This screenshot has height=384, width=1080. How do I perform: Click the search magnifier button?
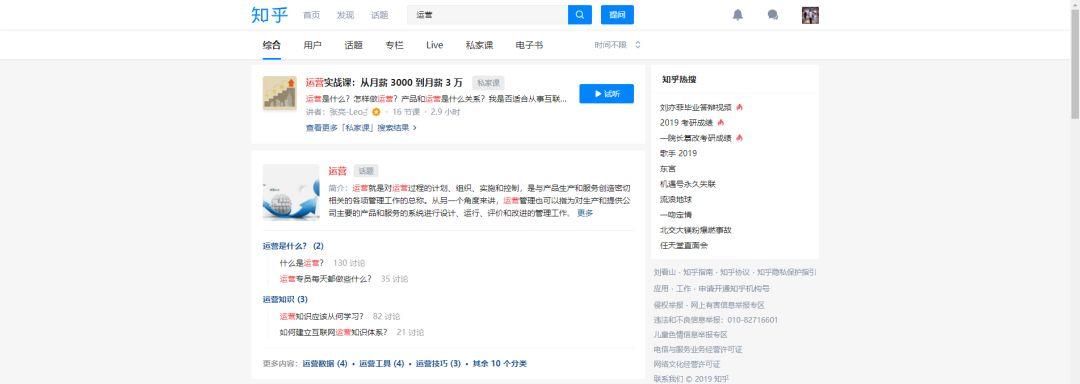(x=580, y=14)
